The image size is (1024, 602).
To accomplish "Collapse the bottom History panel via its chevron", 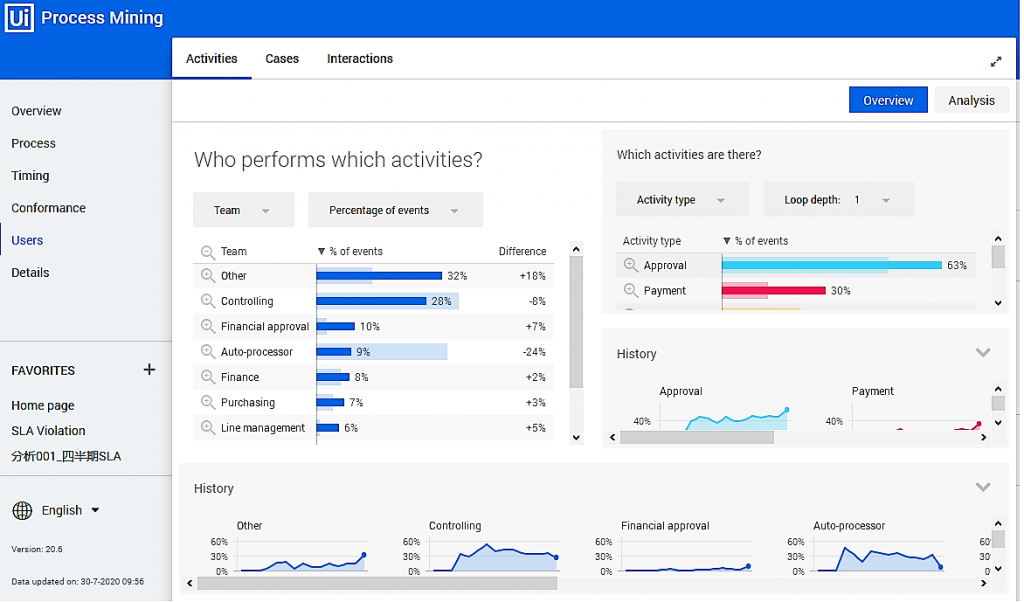I will pos(983,487).
